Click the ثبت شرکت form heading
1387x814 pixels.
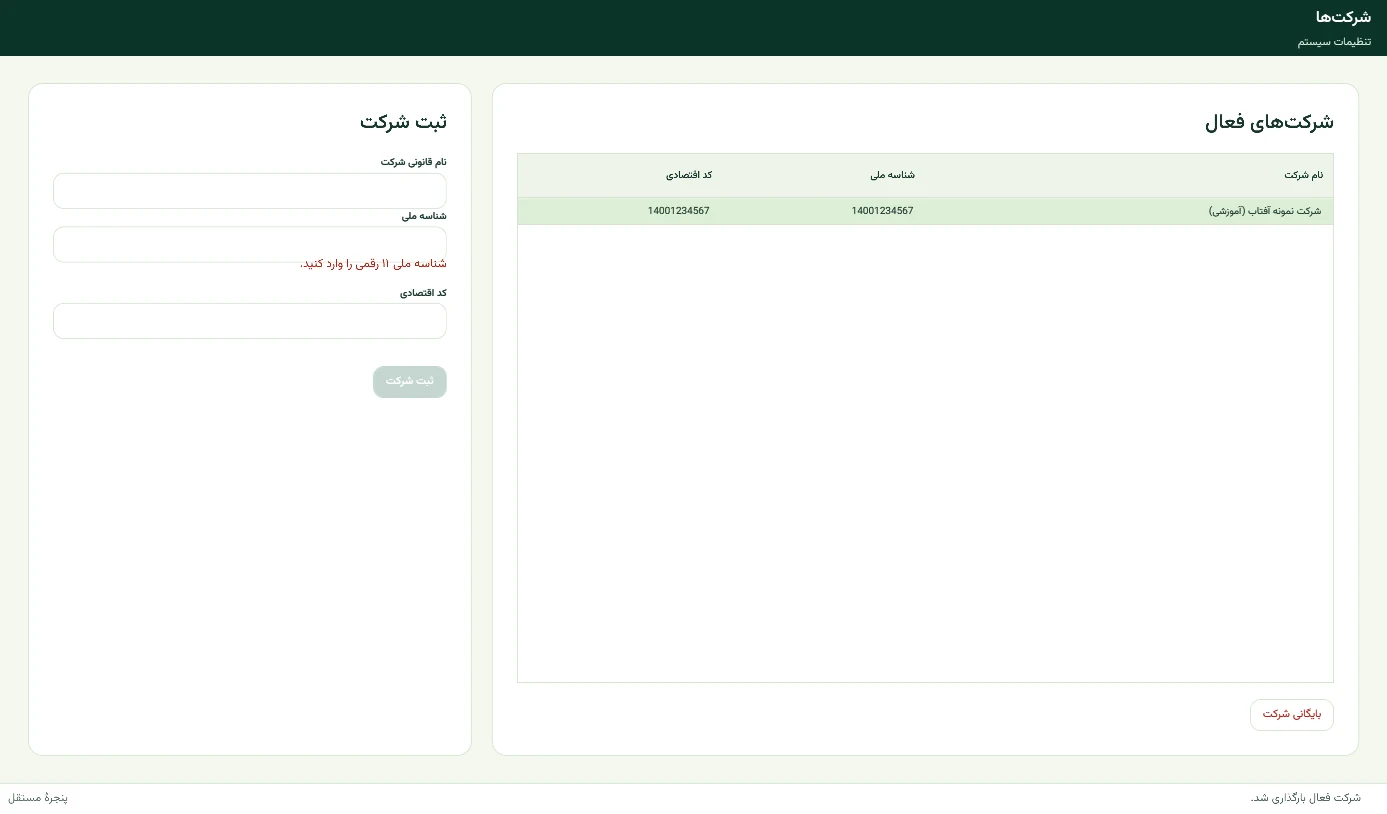[x=403, y=123]
